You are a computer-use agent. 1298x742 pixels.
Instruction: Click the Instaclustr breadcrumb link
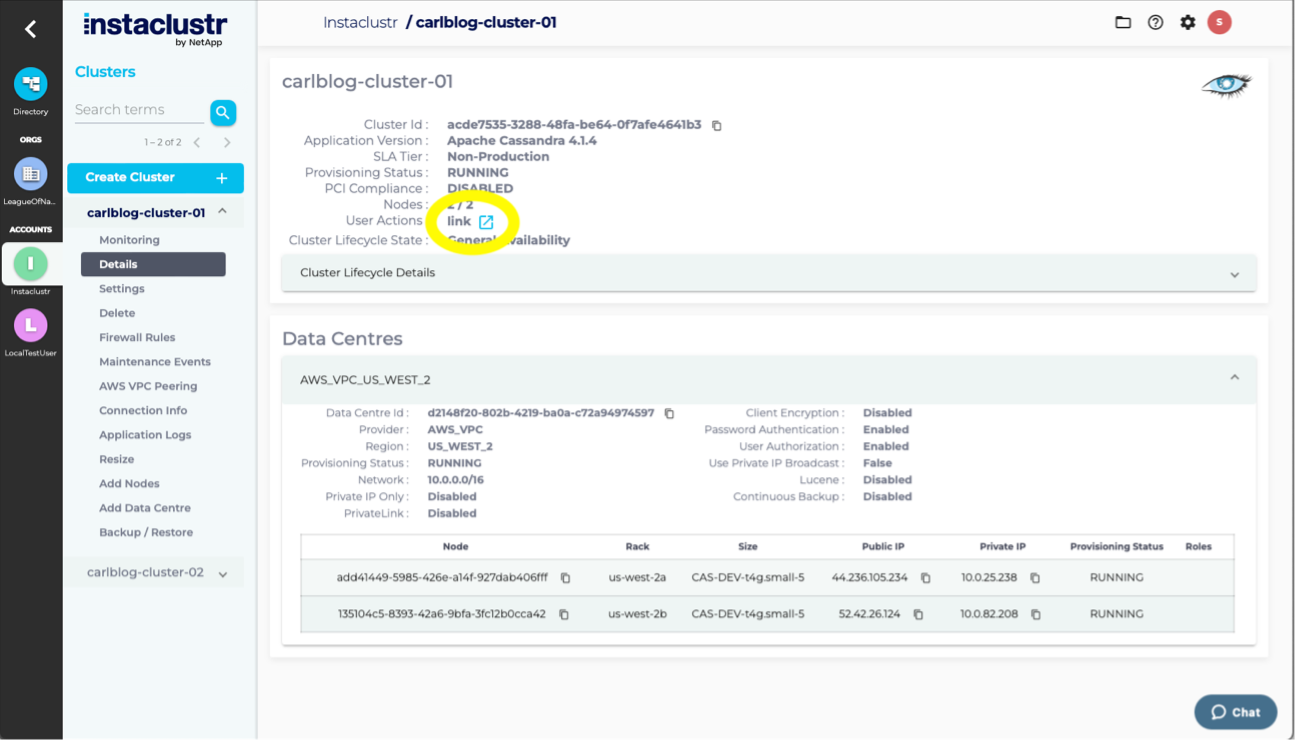coord(360,22)
